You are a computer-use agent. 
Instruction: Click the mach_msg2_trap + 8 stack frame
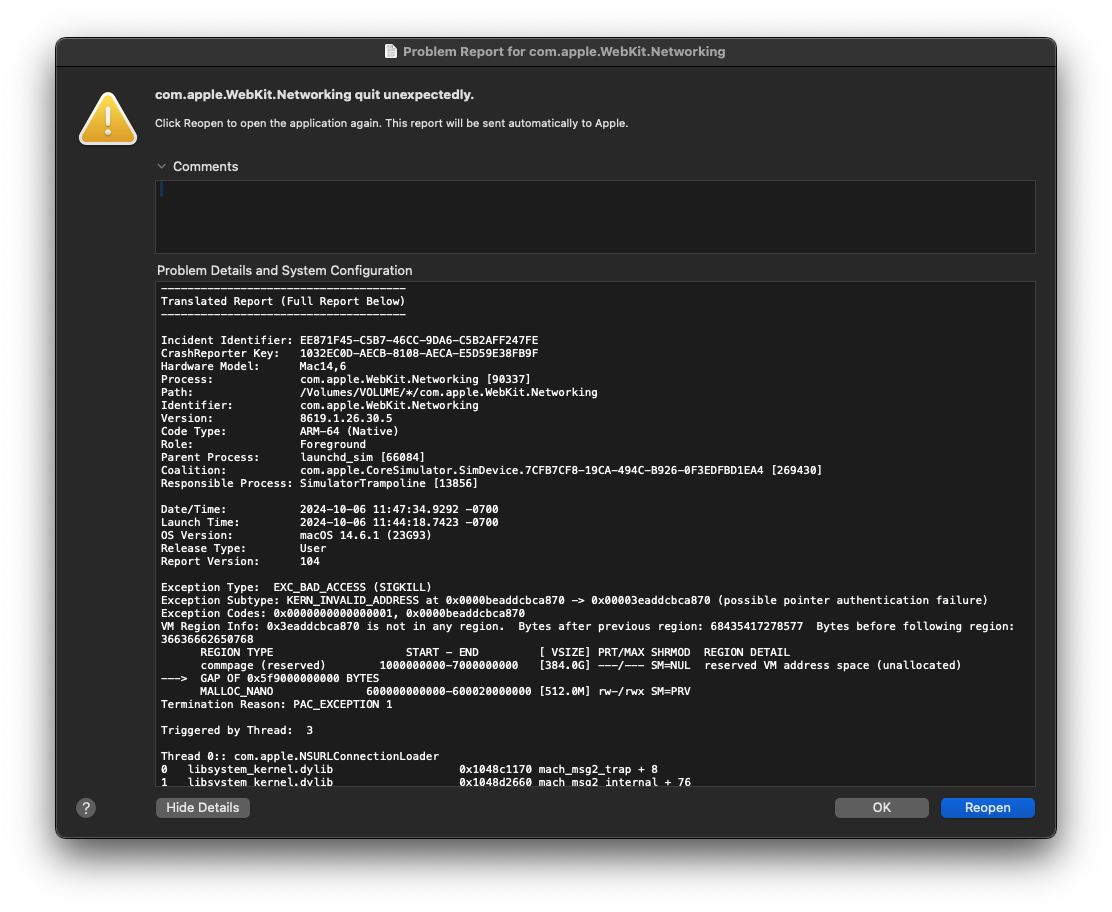click(x=409, y=769)
